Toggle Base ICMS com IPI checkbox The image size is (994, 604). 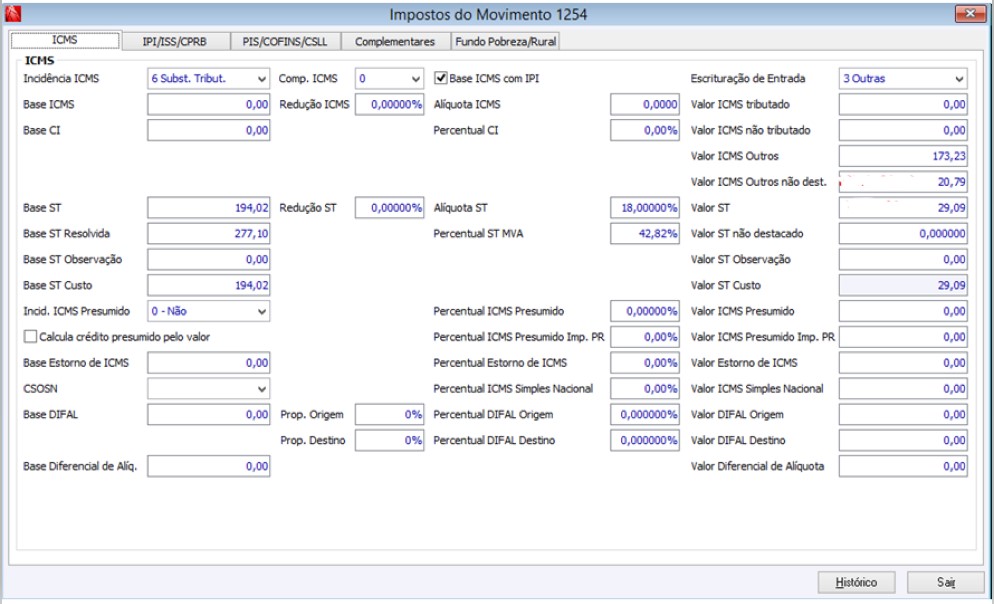pos(441,78)
